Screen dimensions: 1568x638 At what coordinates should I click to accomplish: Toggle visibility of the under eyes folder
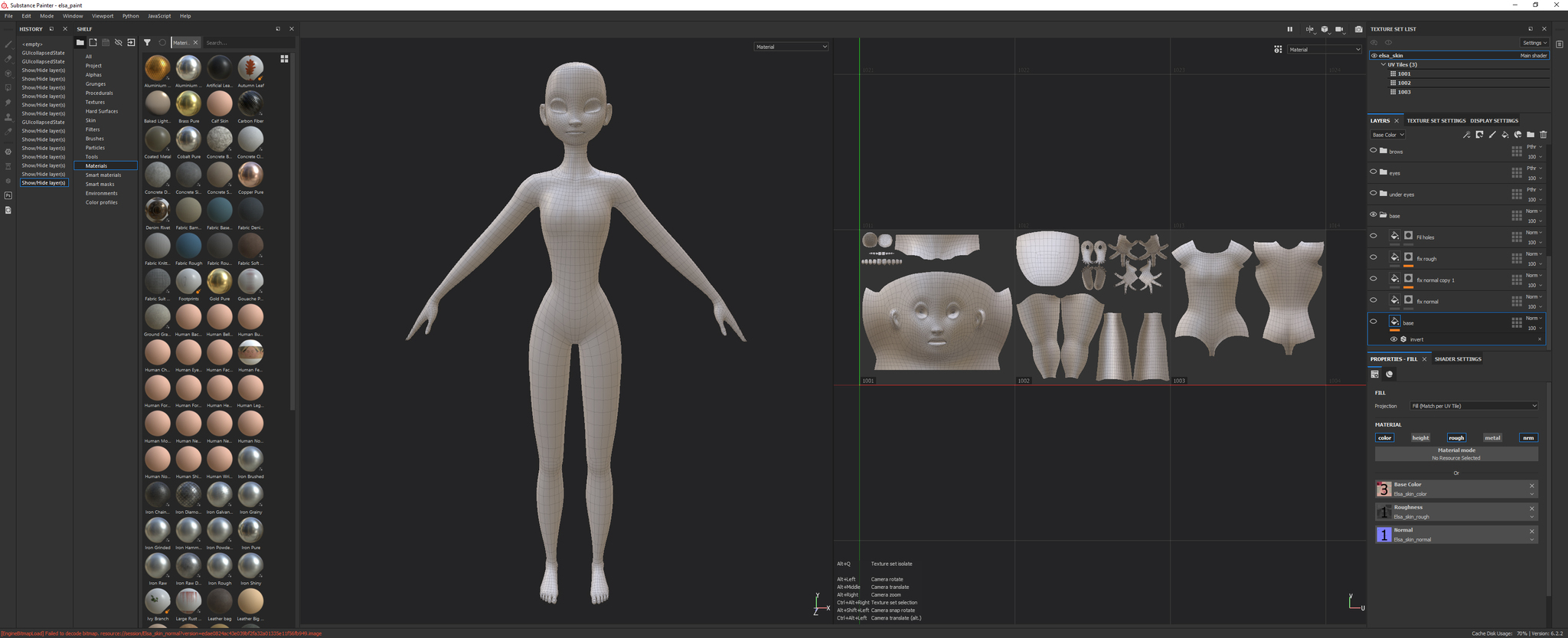[1373, 194]
